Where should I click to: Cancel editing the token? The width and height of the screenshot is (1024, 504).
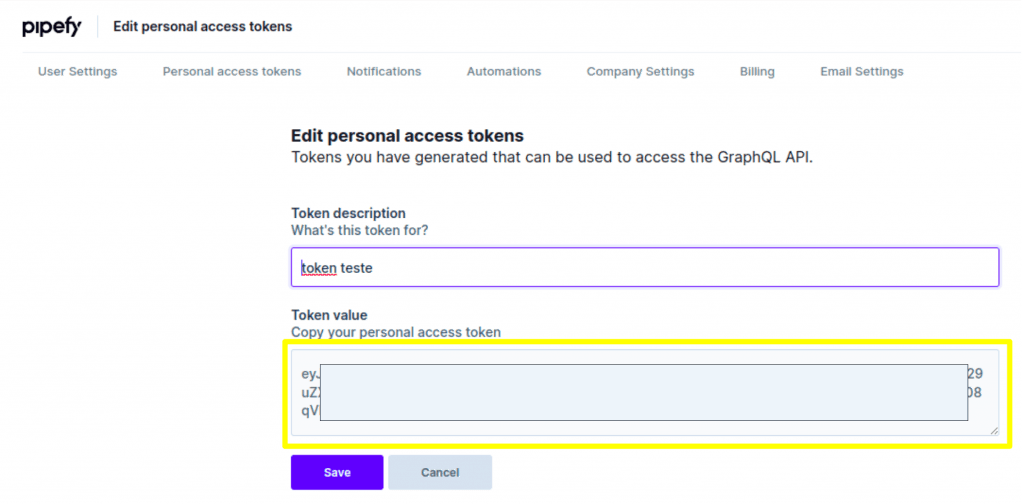point(440,472)
